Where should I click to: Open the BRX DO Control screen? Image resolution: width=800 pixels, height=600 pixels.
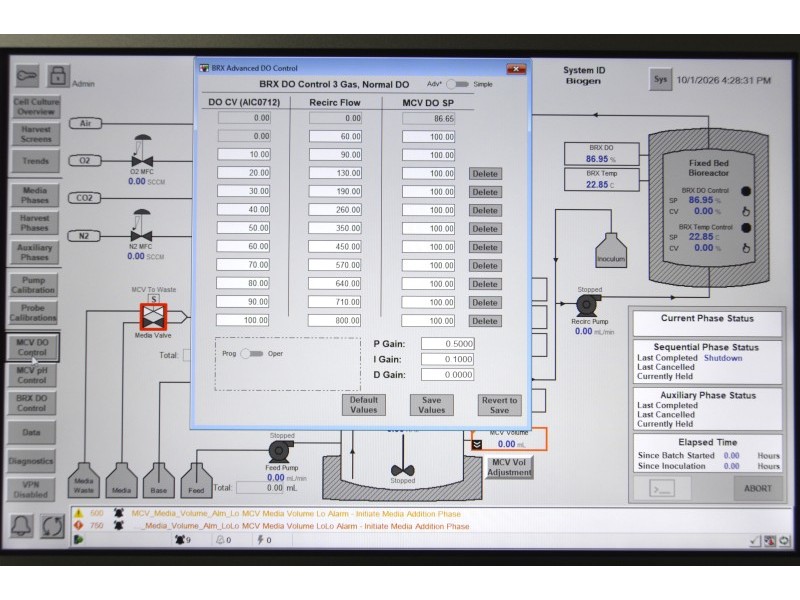(32, 403)
